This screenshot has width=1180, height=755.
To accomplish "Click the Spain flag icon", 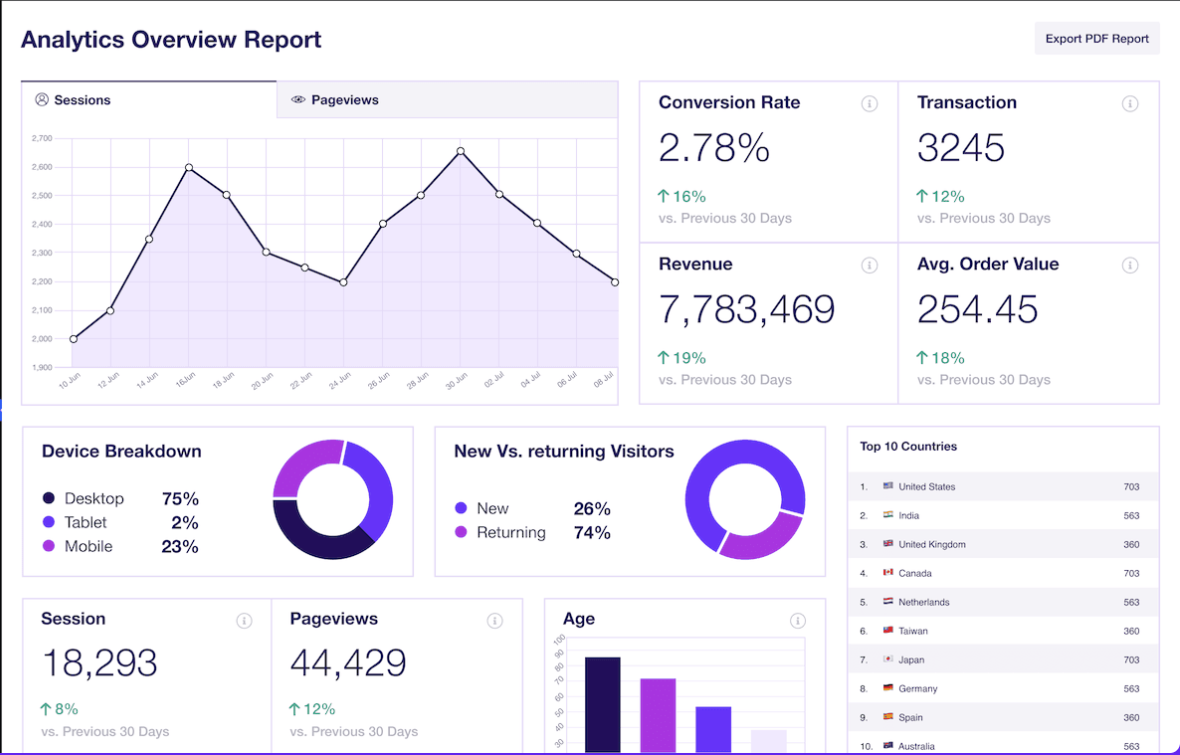I will [888, 717].
